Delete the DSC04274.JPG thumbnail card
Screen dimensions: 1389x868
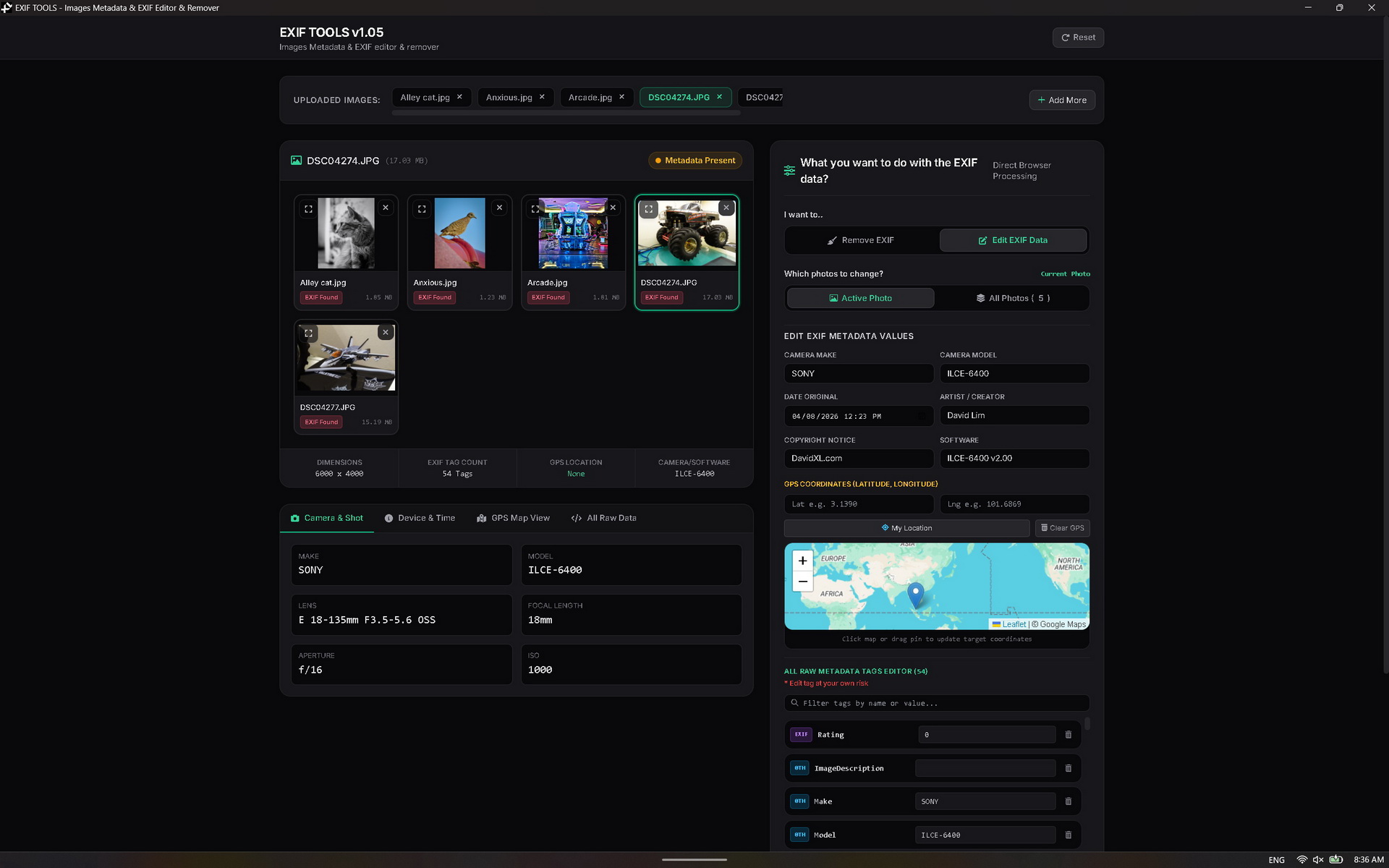pyautogui.click(x=726, y=208)
